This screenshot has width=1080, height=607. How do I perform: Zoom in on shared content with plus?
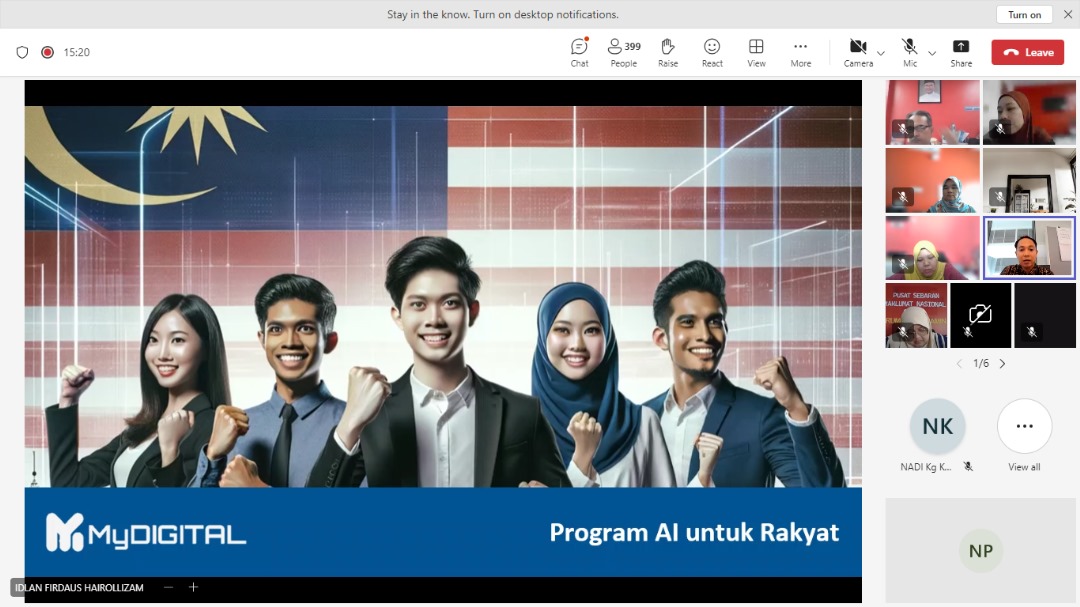pyautogui.click(x=194, y=588)
